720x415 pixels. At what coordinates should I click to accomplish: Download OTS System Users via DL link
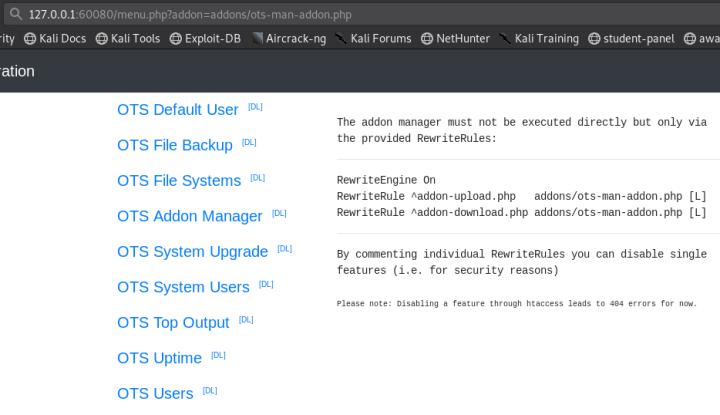[266, 285]
